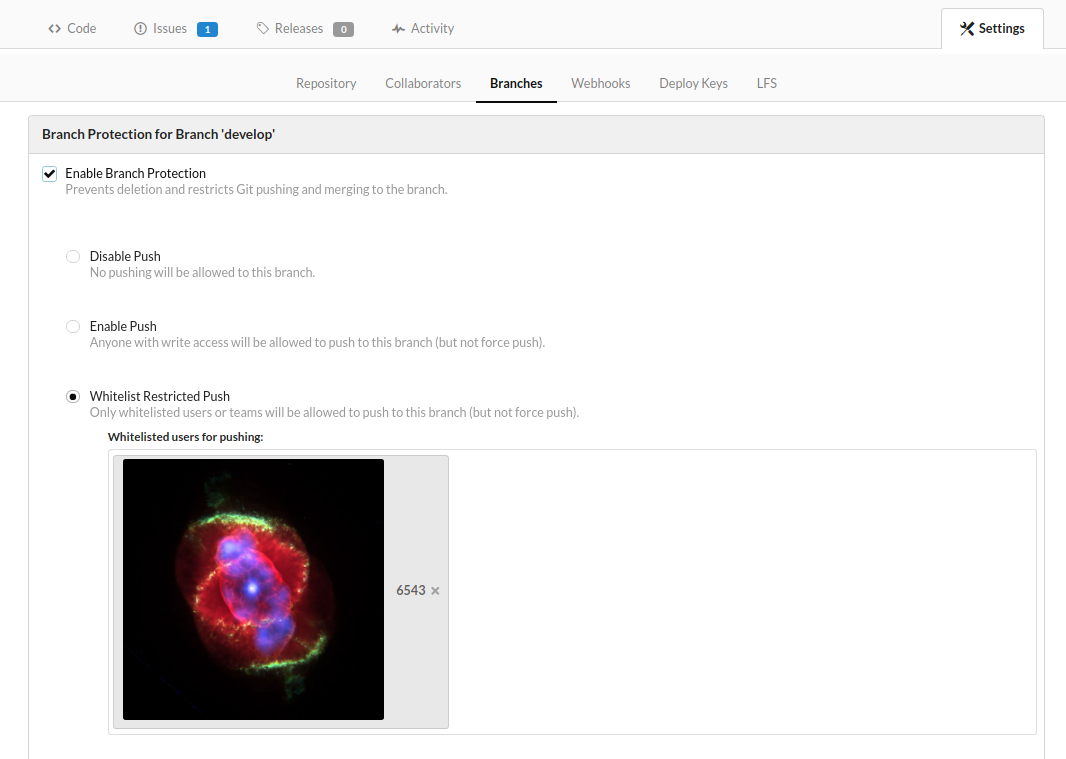
Task: Open the Releases tab
Action: (305, 29)
